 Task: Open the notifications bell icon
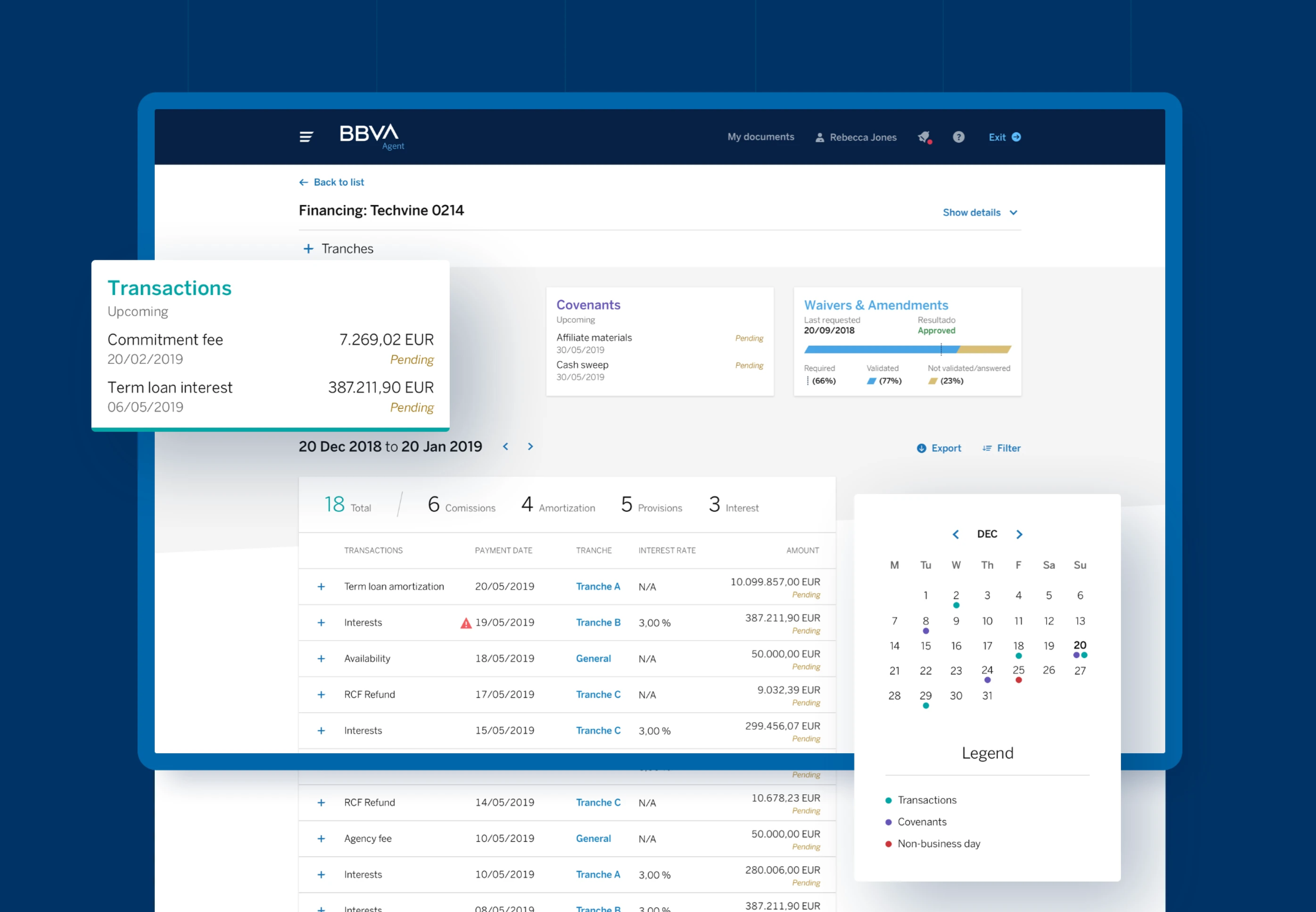click(925, 137)
